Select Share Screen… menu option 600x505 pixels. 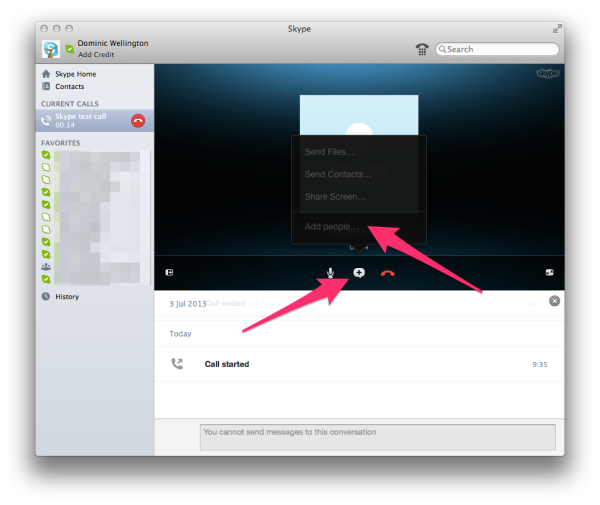[334, 197]
